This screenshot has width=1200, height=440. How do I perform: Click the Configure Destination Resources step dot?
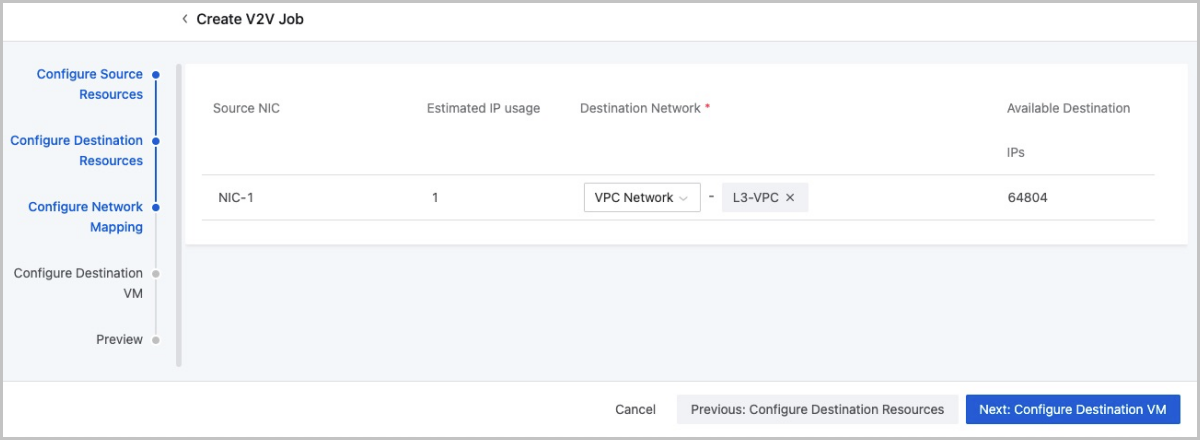point(156,141)
